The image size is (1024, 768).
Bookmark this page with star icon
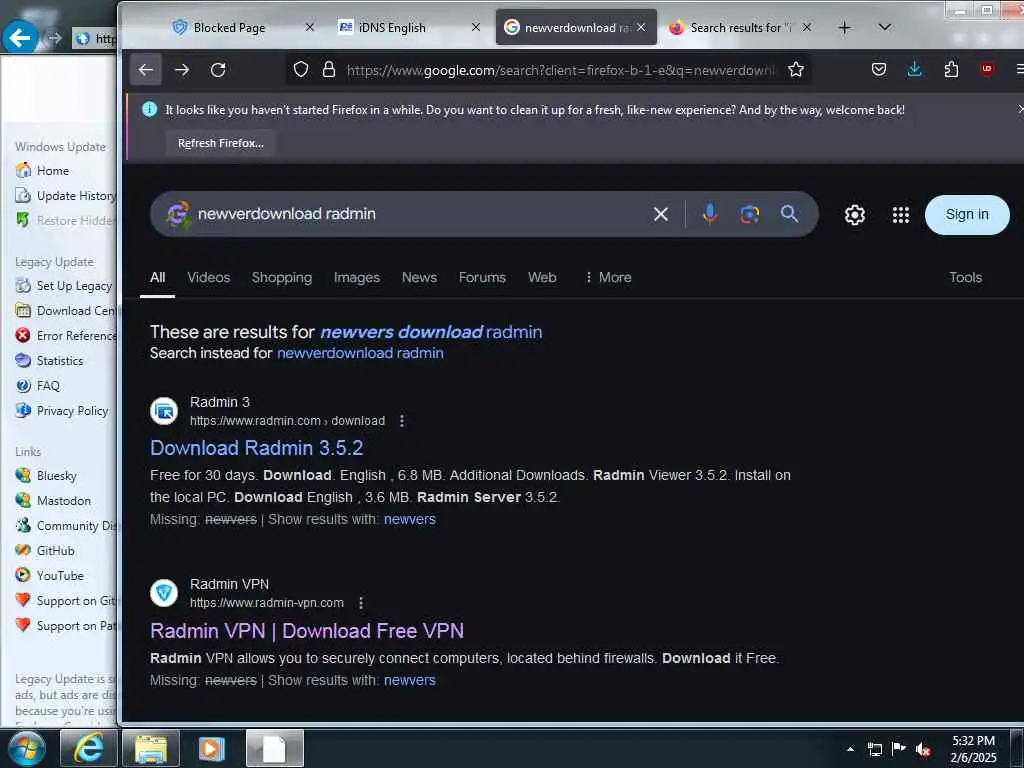tap(795, 69)
